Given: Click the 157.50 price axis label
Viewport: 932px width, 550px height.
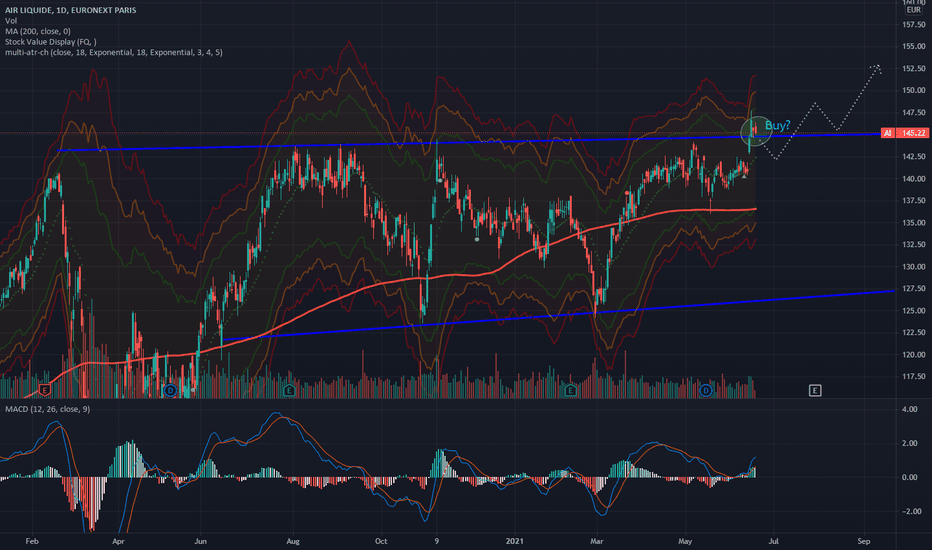Looking at the screenshot, I should tap(914, 24).
